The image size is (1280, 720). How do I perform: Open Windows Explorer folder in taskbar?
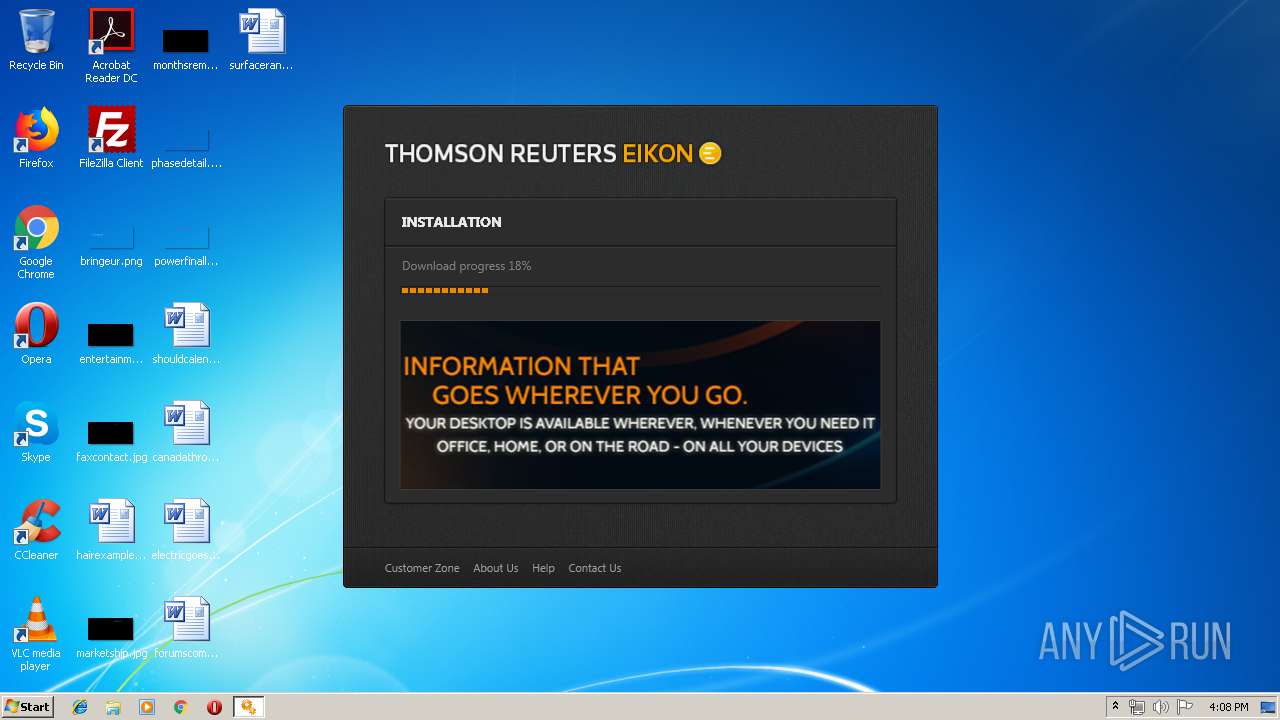point(113,707)
